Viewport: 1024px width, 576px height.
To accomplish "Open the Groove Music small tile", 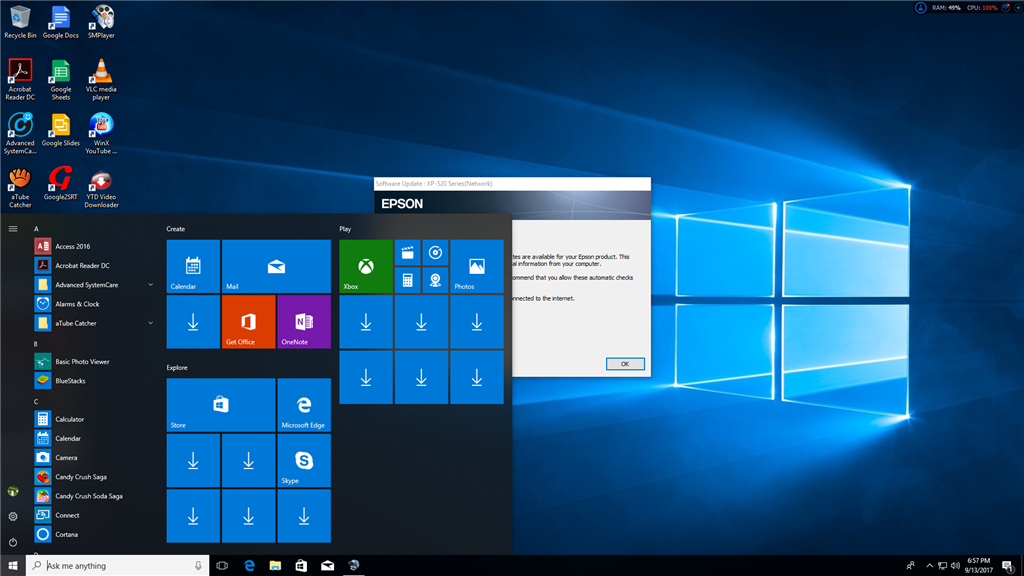I will [435, 253].
